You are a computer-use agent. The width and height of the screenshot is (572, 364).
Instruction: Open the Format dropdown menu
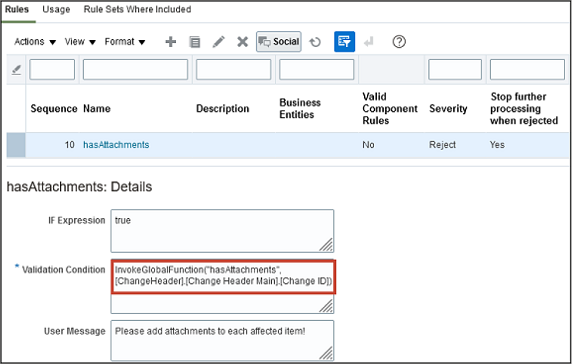tap(125, 42)
